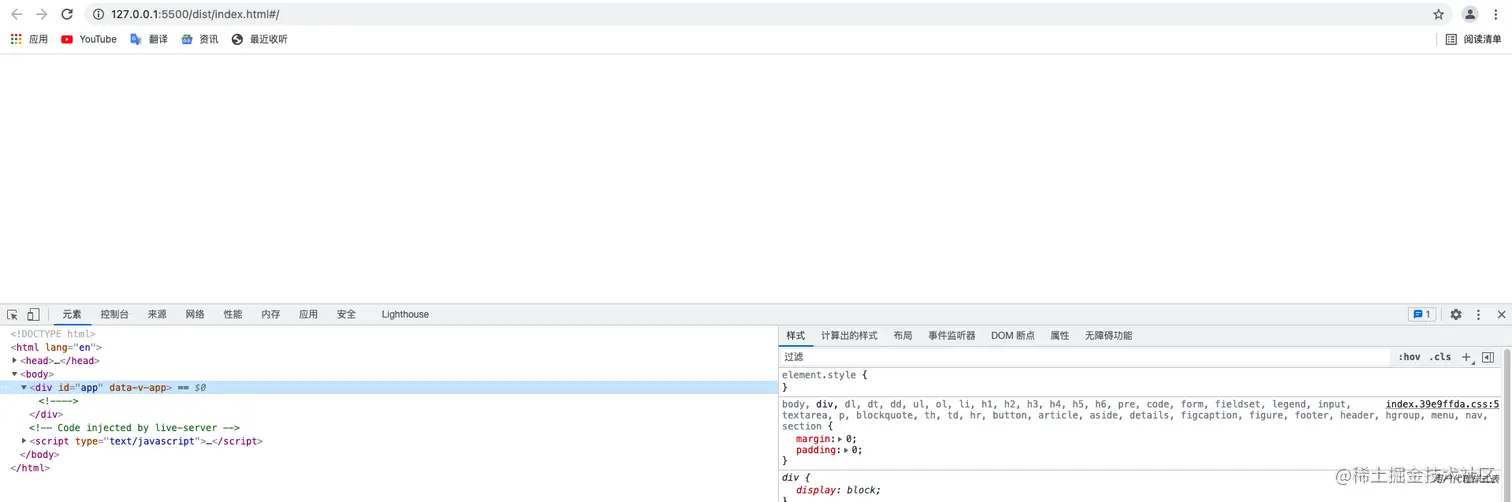The height and width of the screenshot is (502, 1512).
Task: Select the DOCTYPE html line
Action: click(53, 334)
